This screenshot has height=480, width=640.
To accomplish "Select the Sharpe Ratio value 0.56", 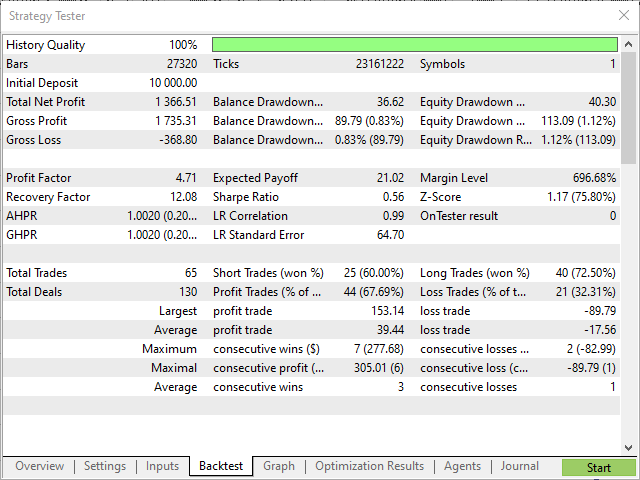I will pyautogui.click(x=393, y=197).
